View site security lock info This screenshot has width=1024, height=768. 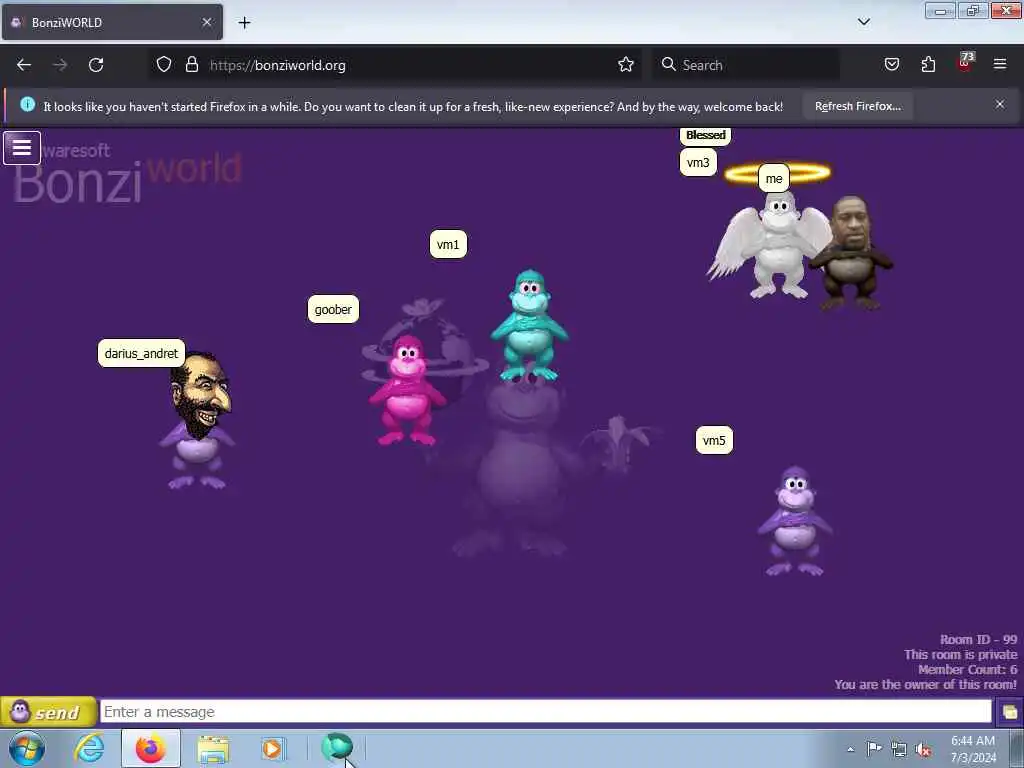[191, 65]
